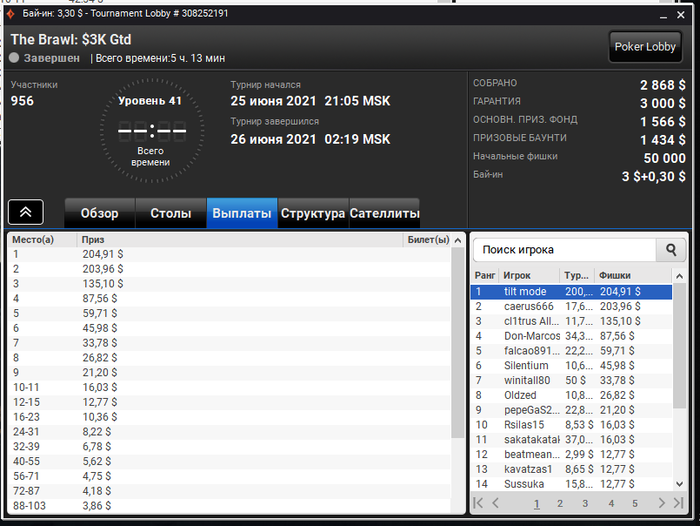Click the place 72-87 payout row
This screenshot has width=700, height=526.
click(229, 491)
